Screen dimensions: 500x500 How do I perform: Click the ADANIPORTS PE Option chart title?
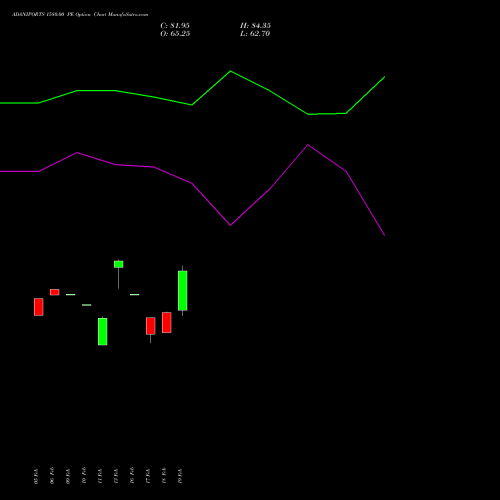[x=80, y=15]
